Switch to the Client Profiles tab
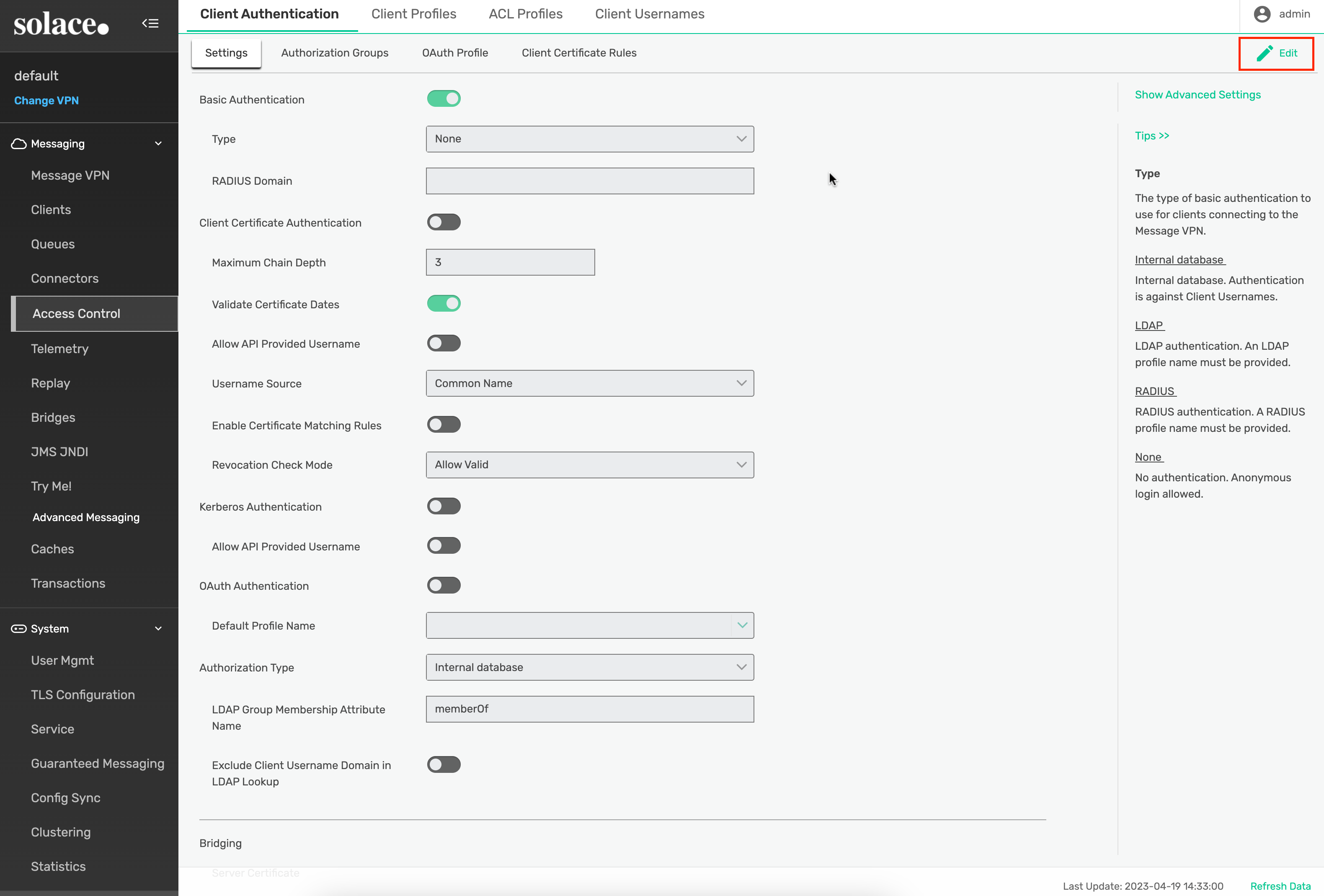The width and height of the screenshot is (1324, 896). pos(413,14)
